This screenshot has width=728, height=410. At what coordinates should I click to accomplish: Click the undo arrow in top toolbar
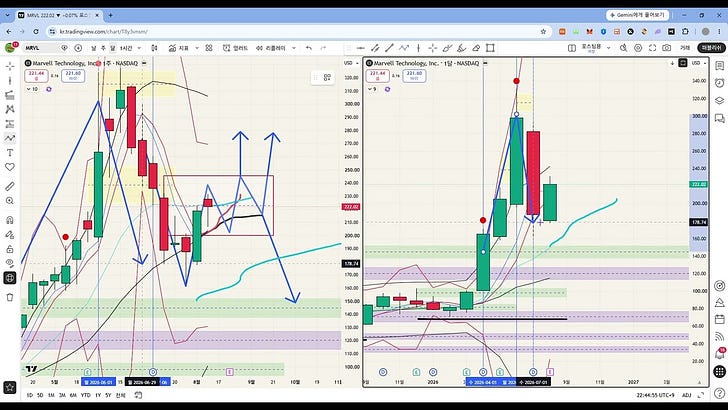[x=309, y=48]
